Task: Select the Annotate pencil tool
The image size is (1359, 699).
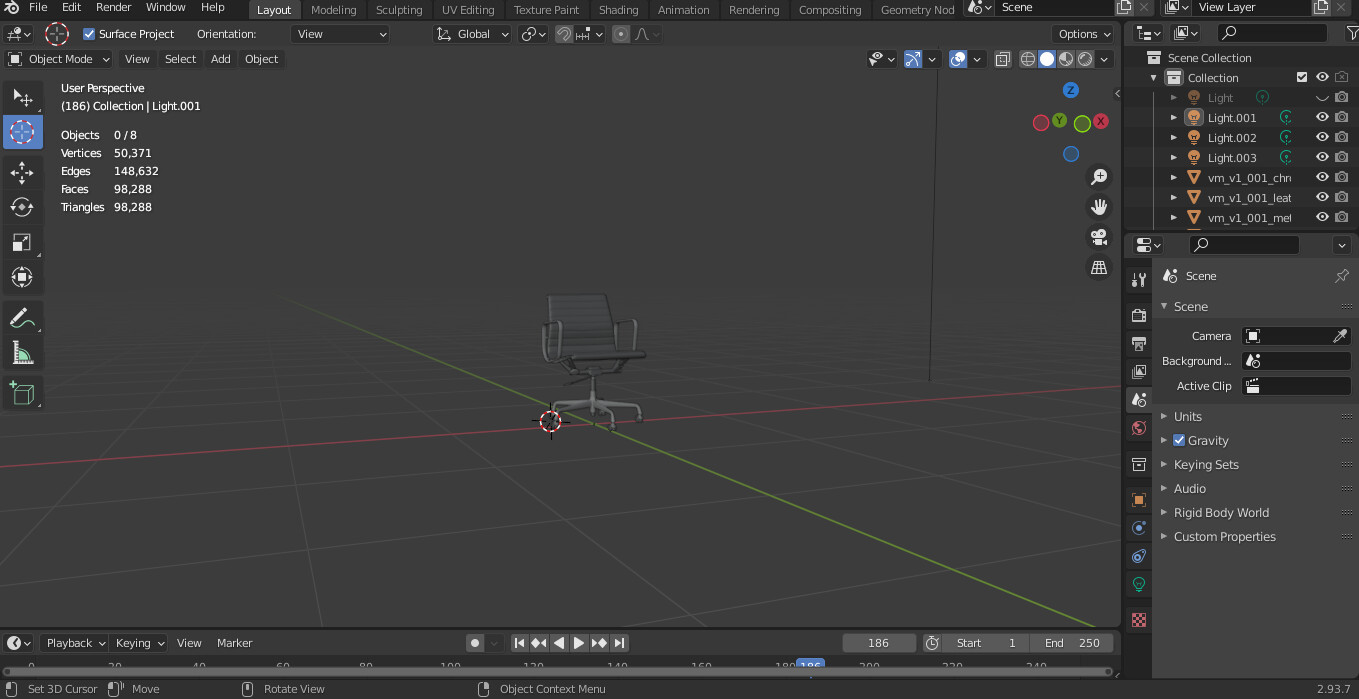Action: pos(23,318)
